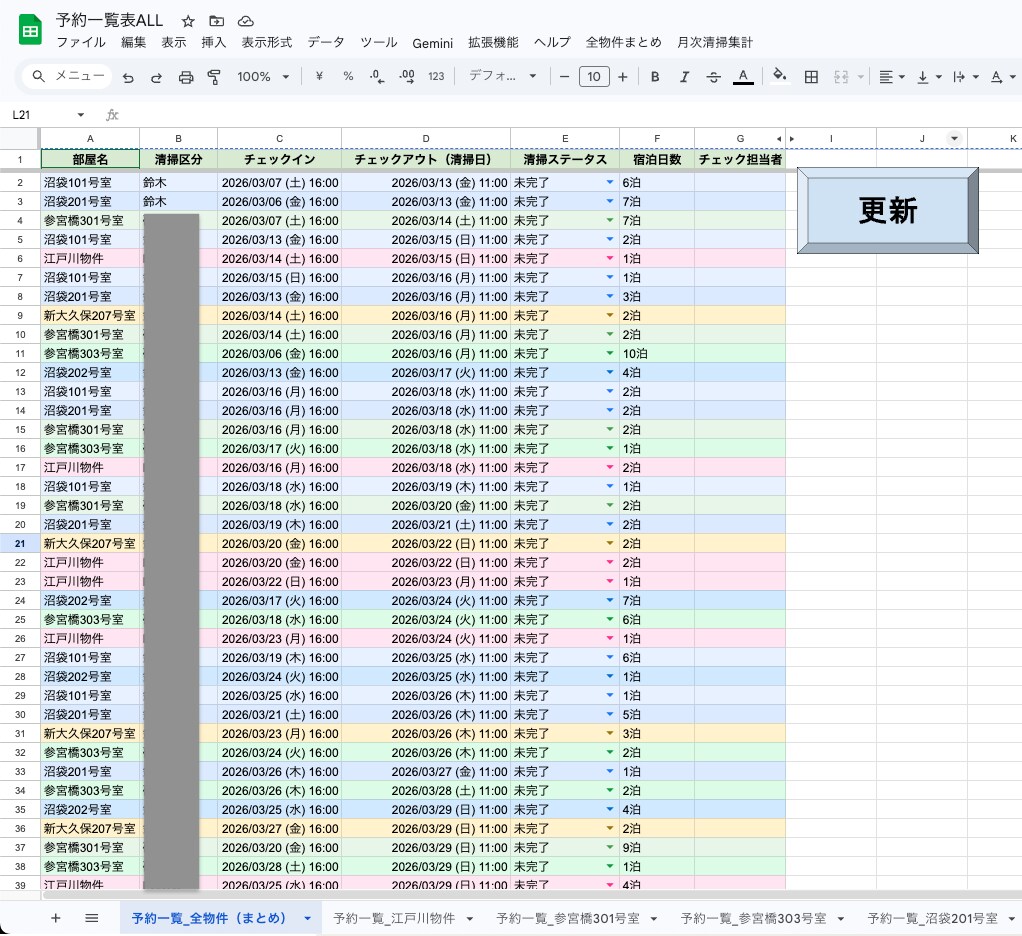Open the font family dropdown

pyautogui.click(x=503, y=76)
